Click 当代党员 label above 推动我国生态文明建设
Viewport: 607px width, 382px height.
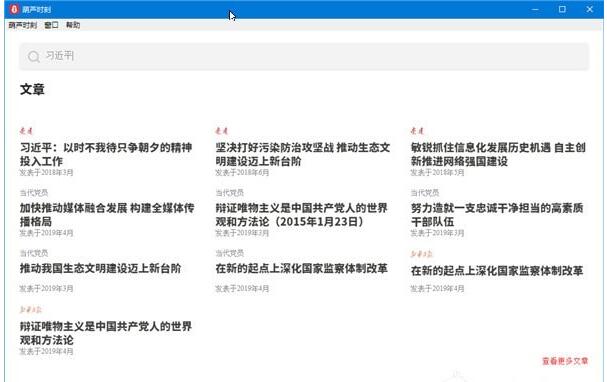pyautogui.click(x=34, y=253)
